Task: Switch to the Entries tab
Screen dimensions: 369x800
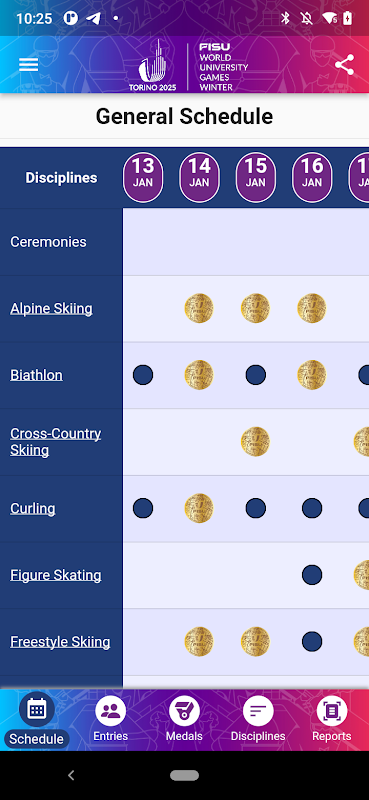Action: [x=111, y=719]
